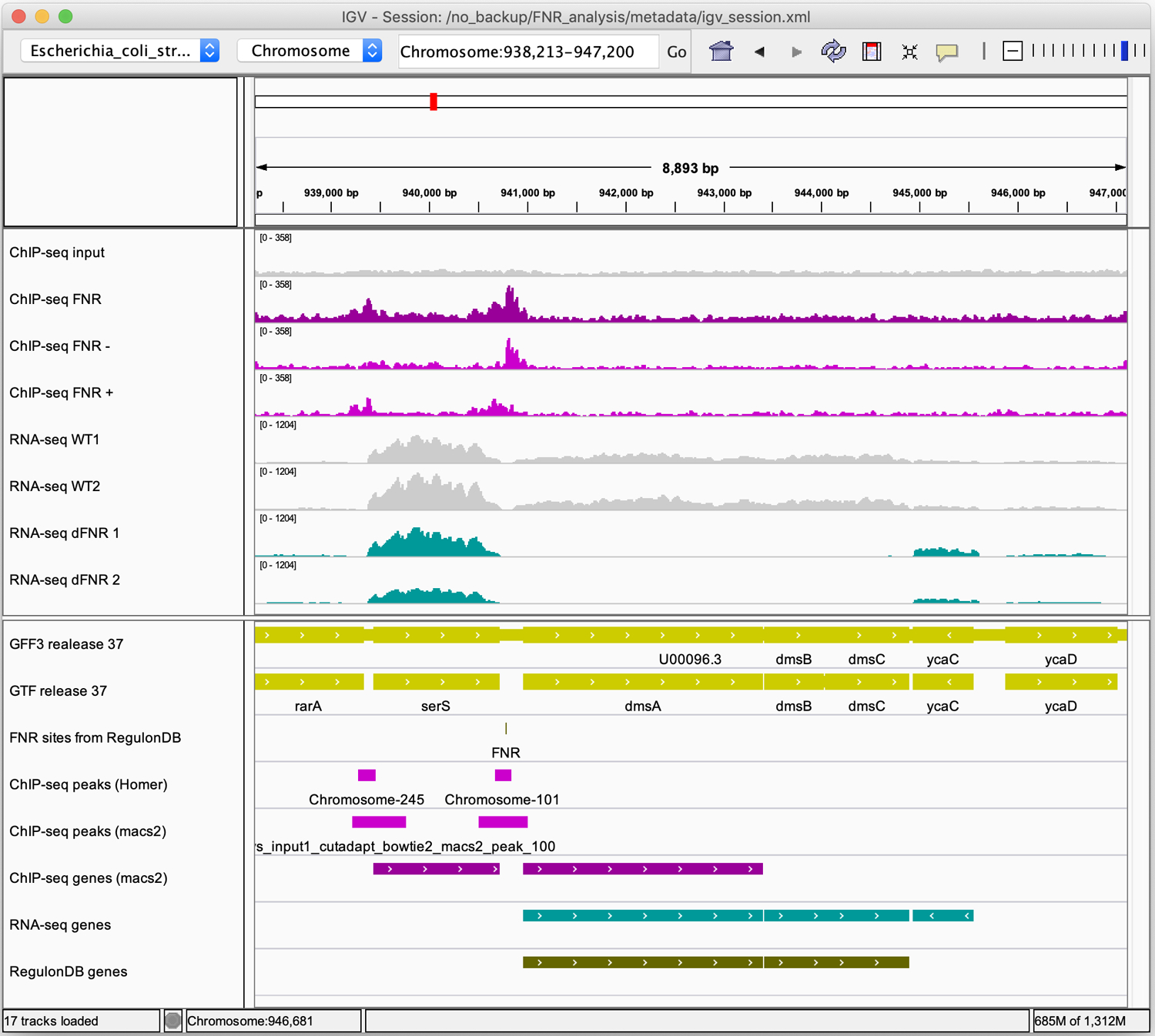Open the Escherichia_coli_str genome dropdown
The image size is (1155, 1036).
(119, 51)
